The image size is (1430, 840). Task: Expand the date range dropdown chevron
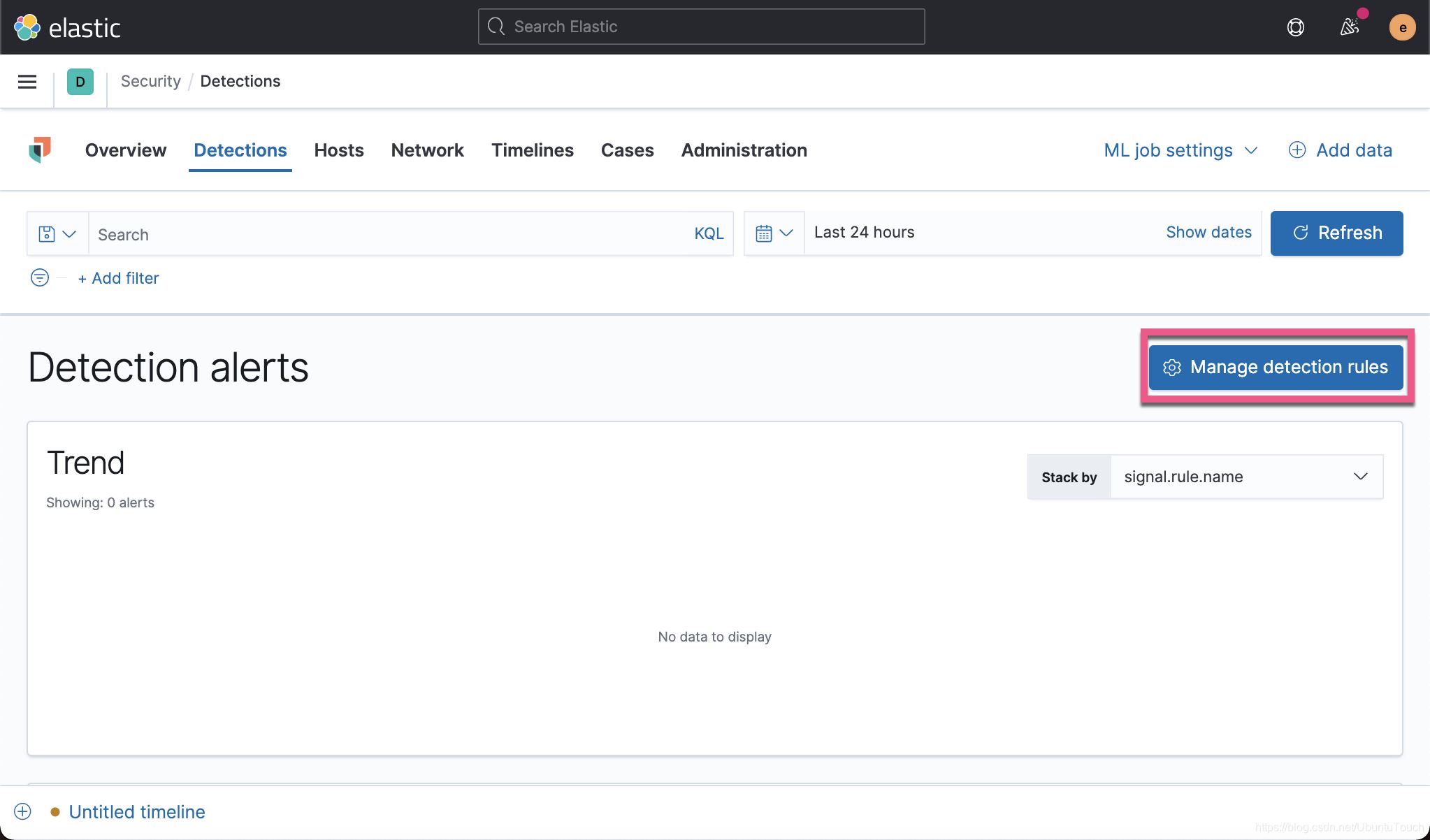coord(787,233)
